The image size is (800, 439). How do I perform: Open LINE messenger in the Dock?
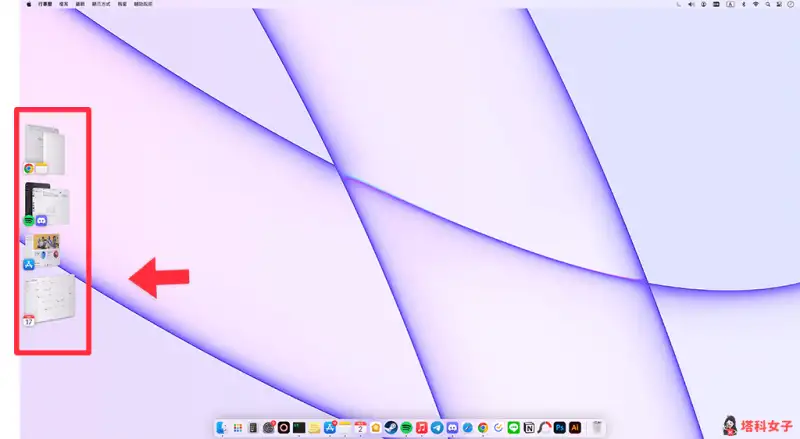(514, 427)
